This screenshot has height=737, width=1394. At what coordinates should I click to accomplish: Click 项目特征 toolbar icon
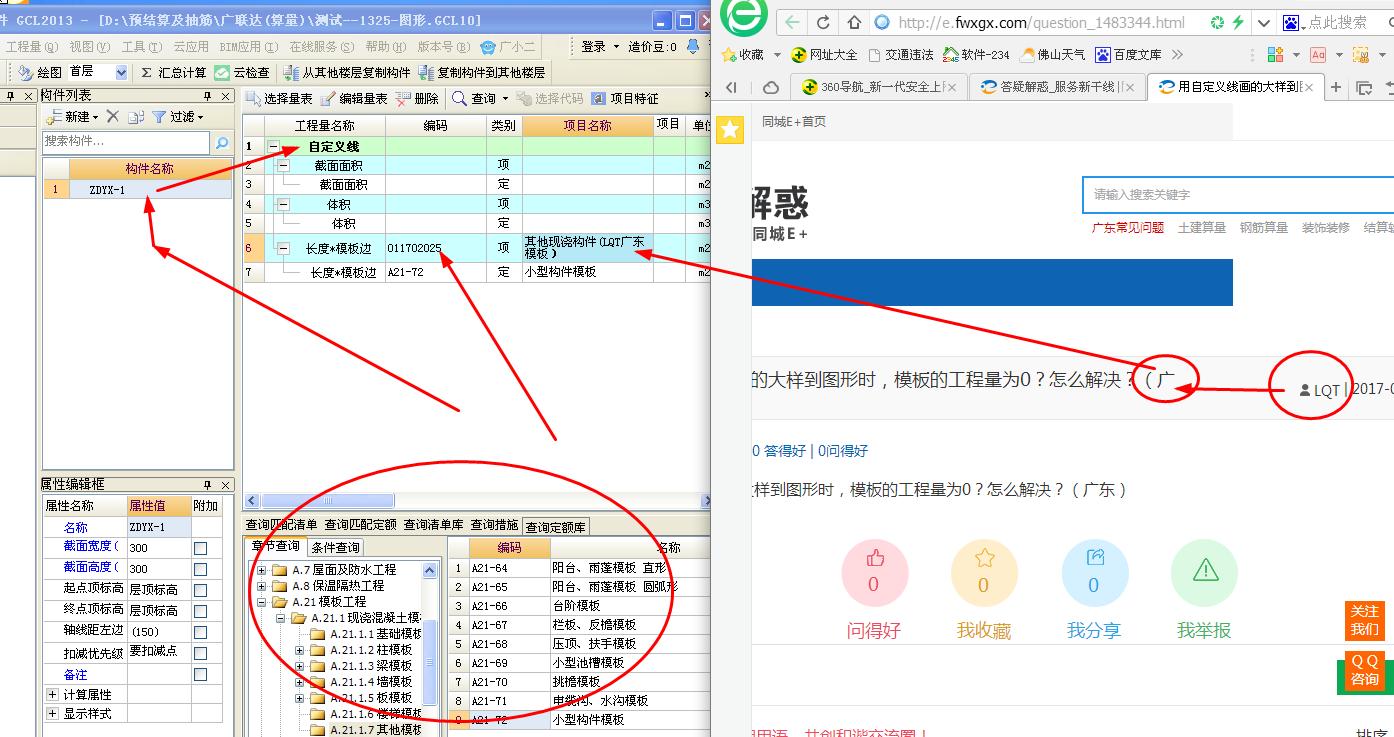coord(599,98)
